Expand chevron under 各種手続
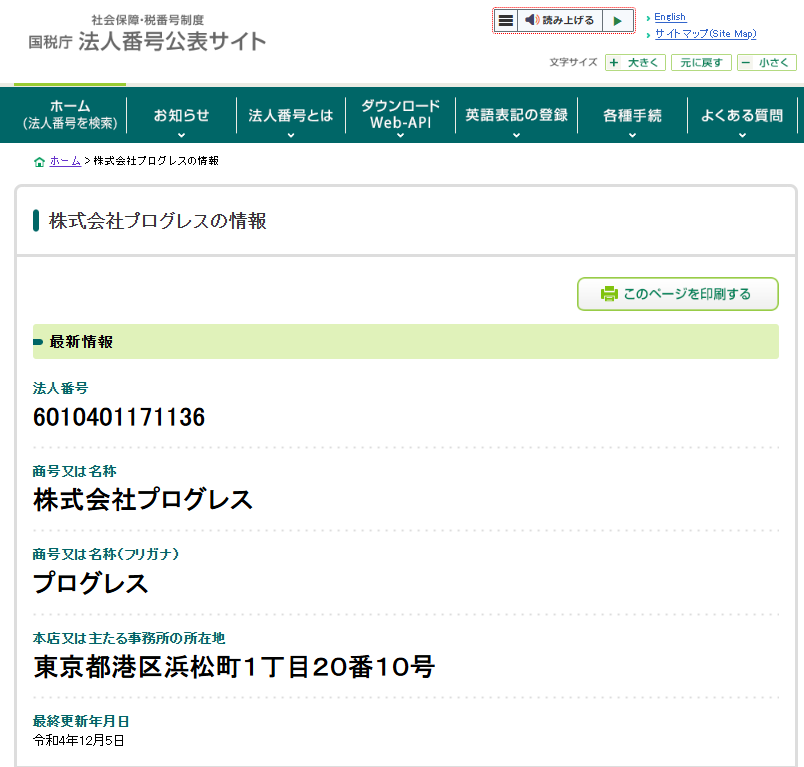 pyautogui.click(x=632, y=135)
